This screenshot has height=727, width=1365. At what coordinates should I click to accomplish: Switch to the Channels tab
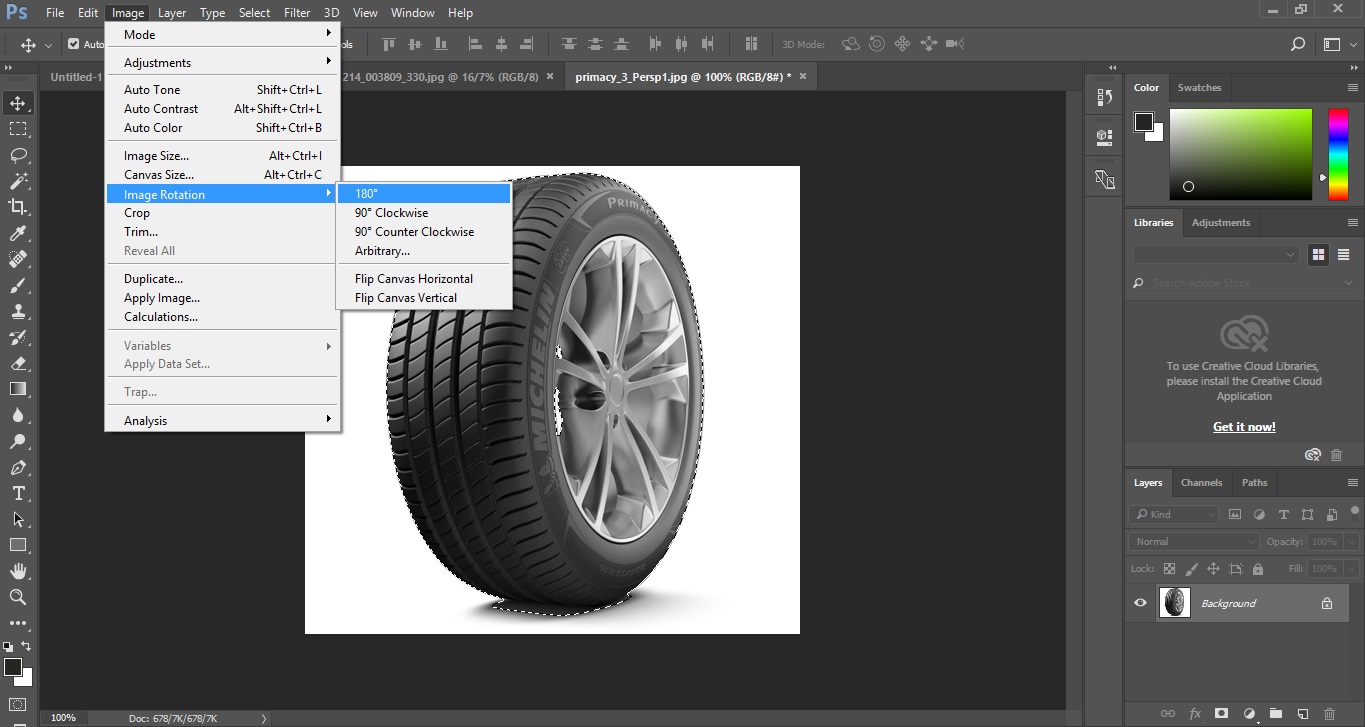(x=1201, y=482)
